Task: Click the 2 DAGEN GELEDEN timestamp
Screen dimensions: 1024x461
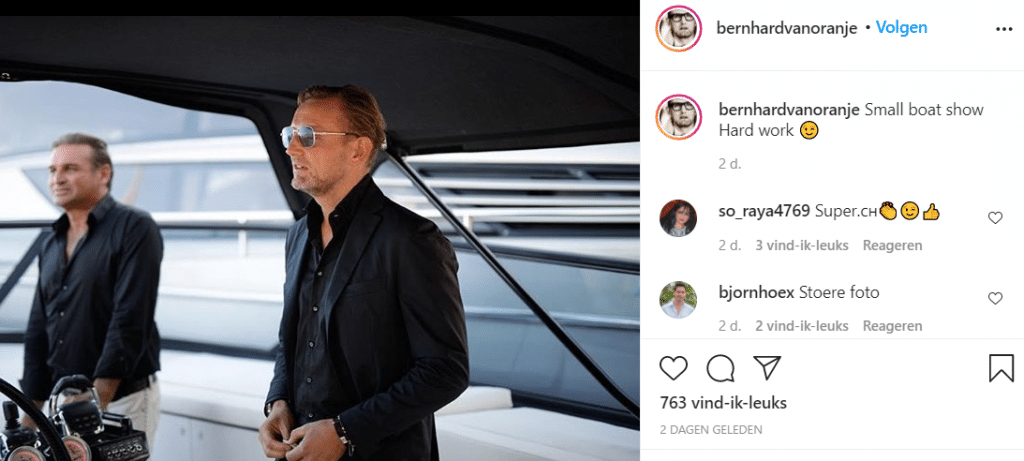Action: 710,430
